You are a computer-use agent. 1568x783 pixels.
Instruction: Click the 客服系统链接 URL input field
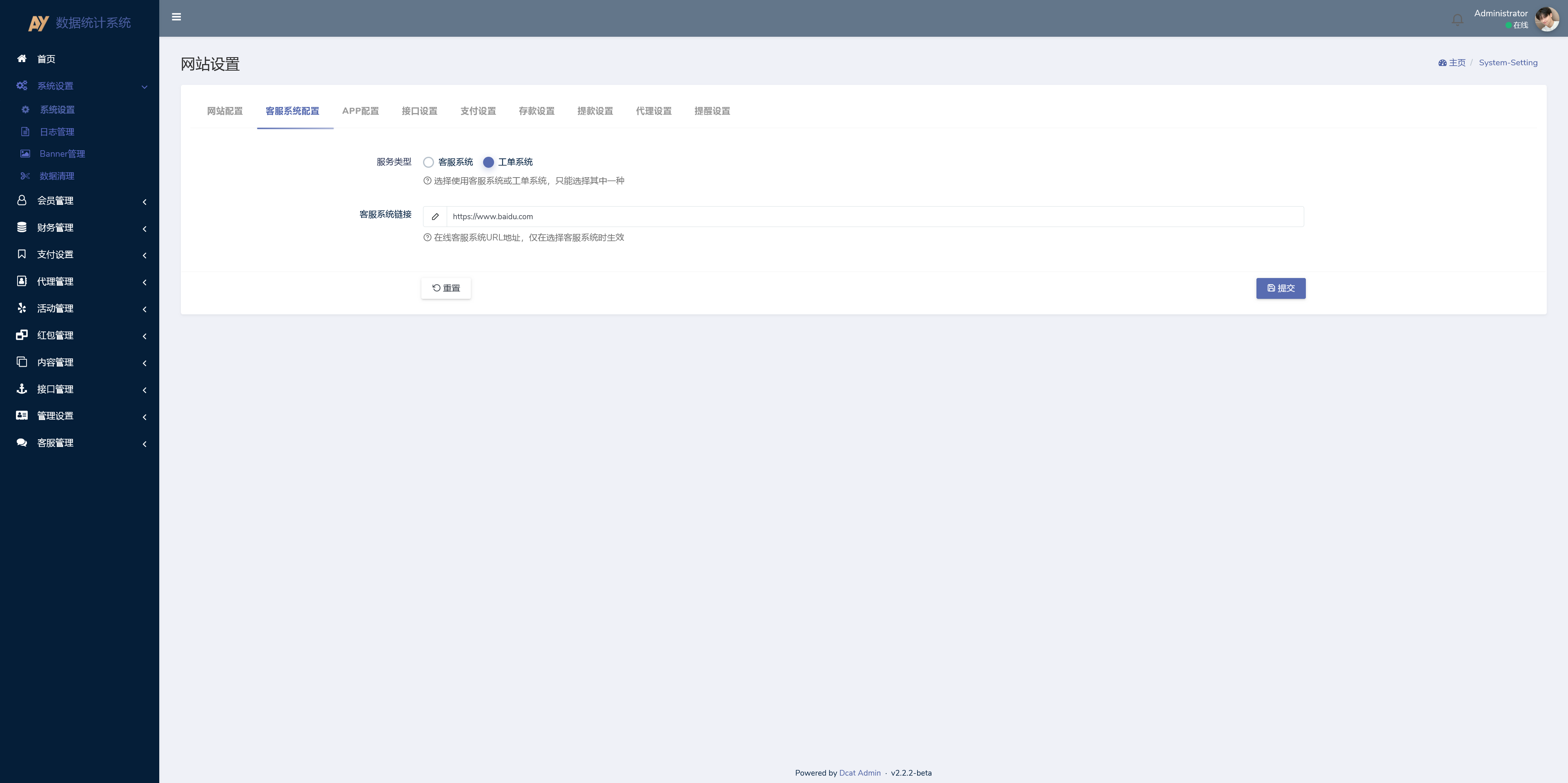tap(875, 217)
